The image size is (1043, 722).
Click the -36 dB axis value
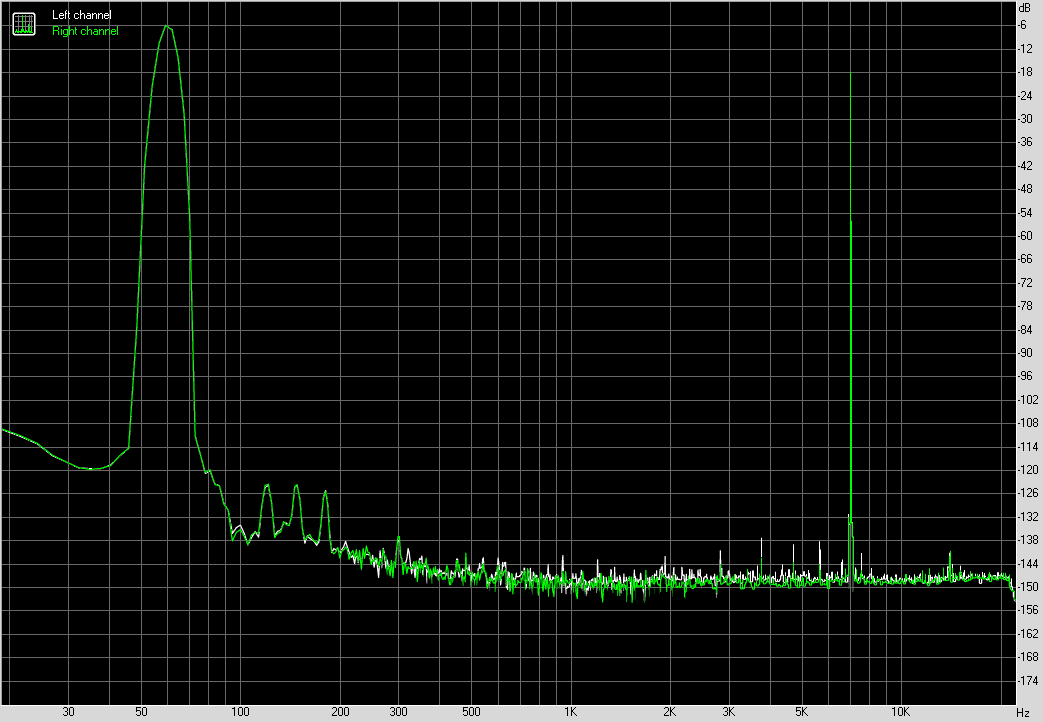1025,142
